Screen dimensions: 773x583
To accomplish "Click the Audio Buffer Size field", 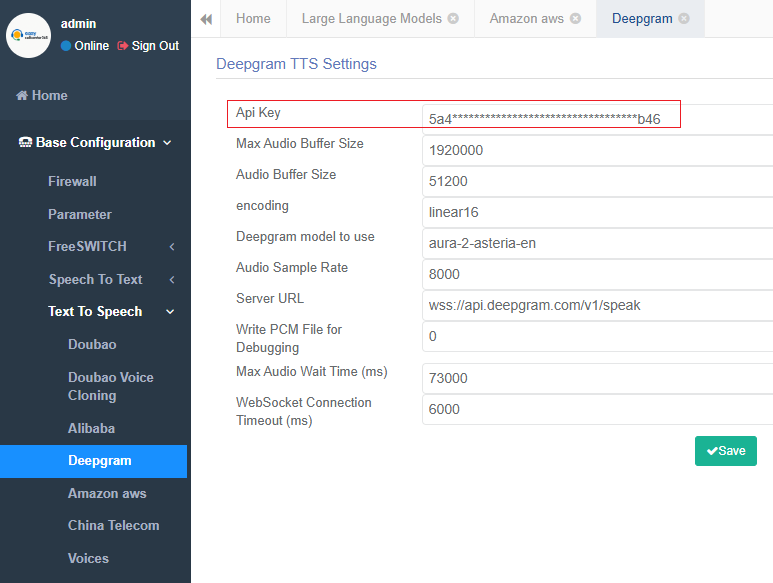I will tap(597, 181).
